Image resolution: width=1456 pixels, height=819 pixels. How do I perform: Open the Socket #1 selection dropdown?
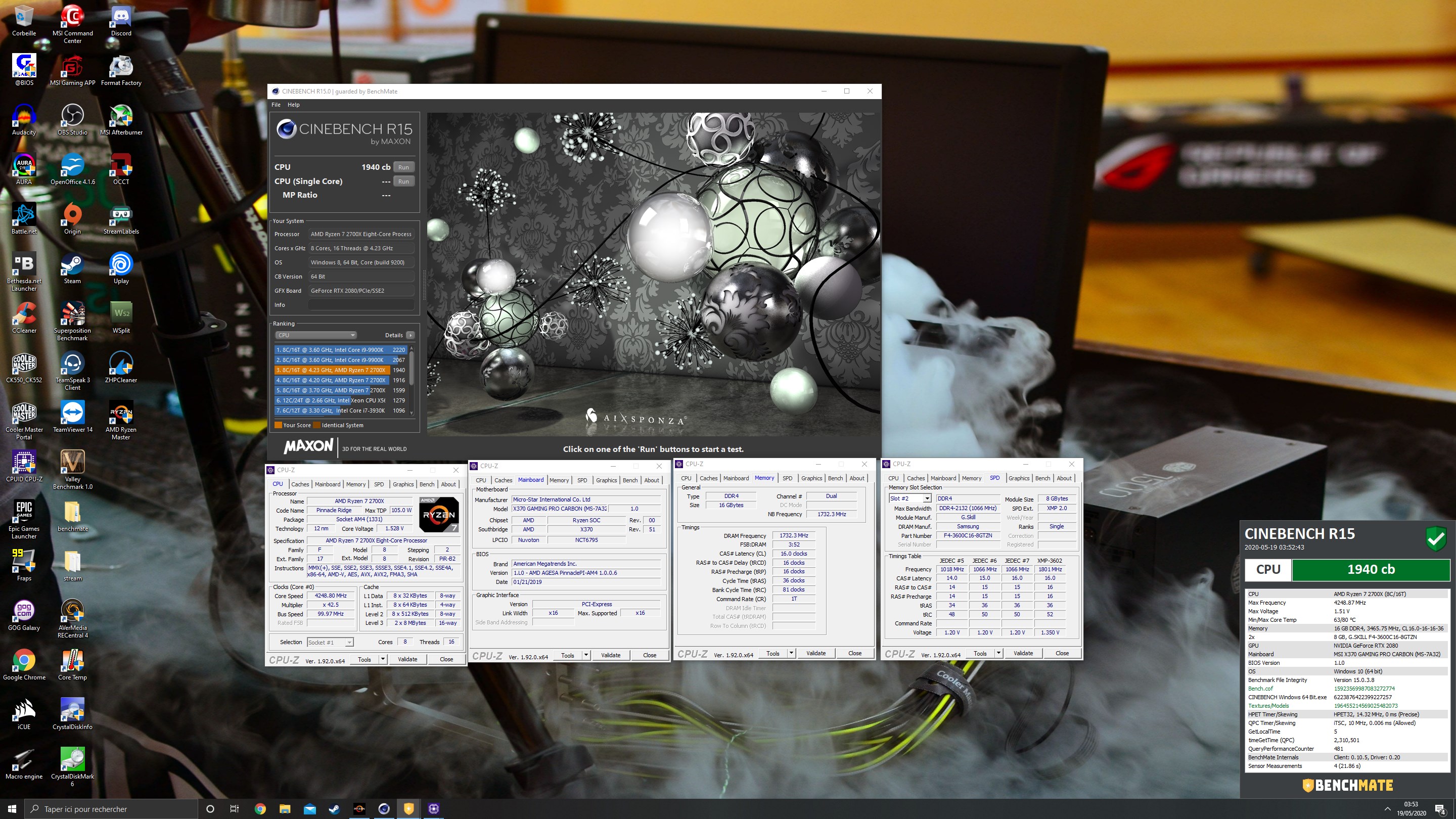pyautogui.click(x=330, y=642)
